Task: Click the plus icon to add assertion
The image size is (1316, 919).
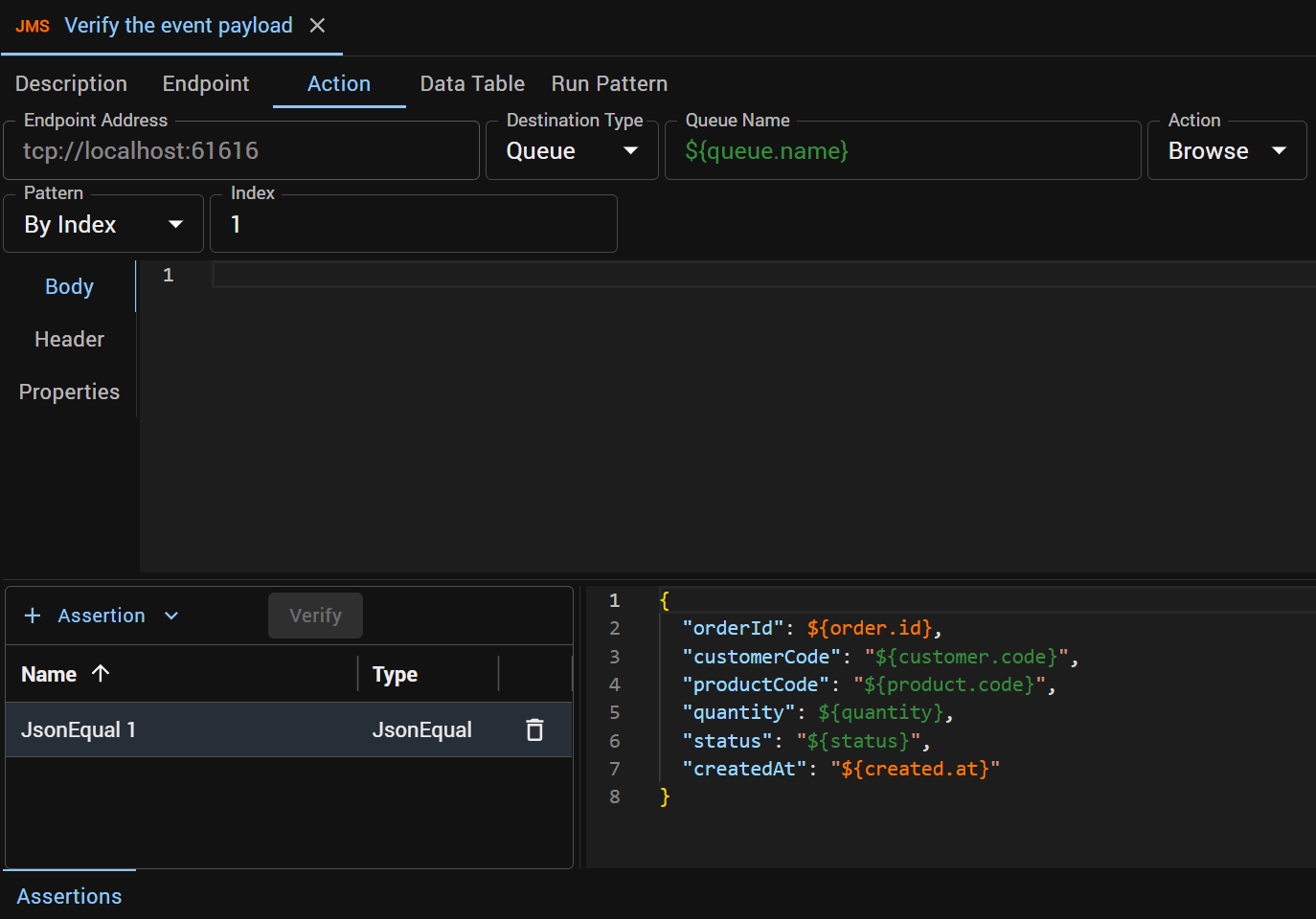Action: pos(33,616)
